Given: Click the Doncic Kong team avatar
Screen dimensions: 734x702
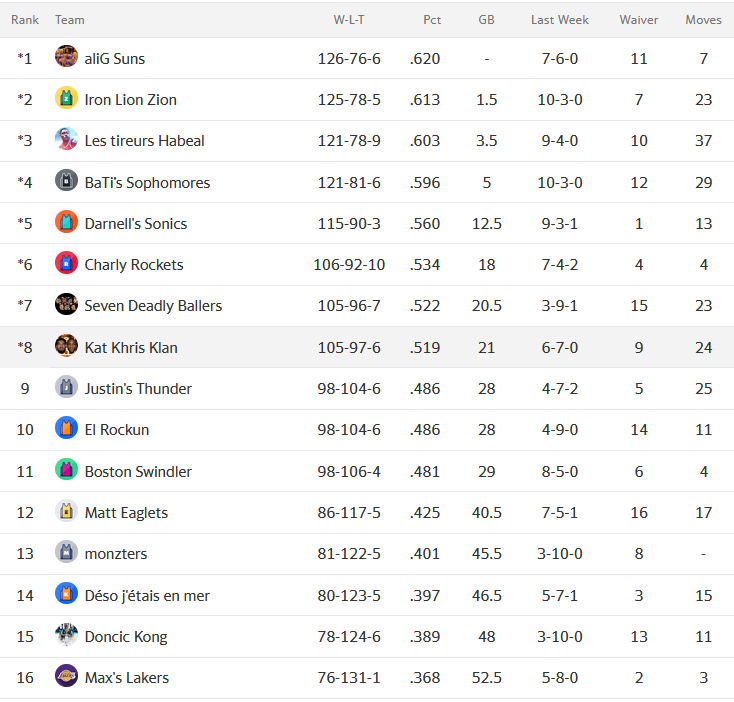Looking at the screenshot, I should tap(66, 635).
